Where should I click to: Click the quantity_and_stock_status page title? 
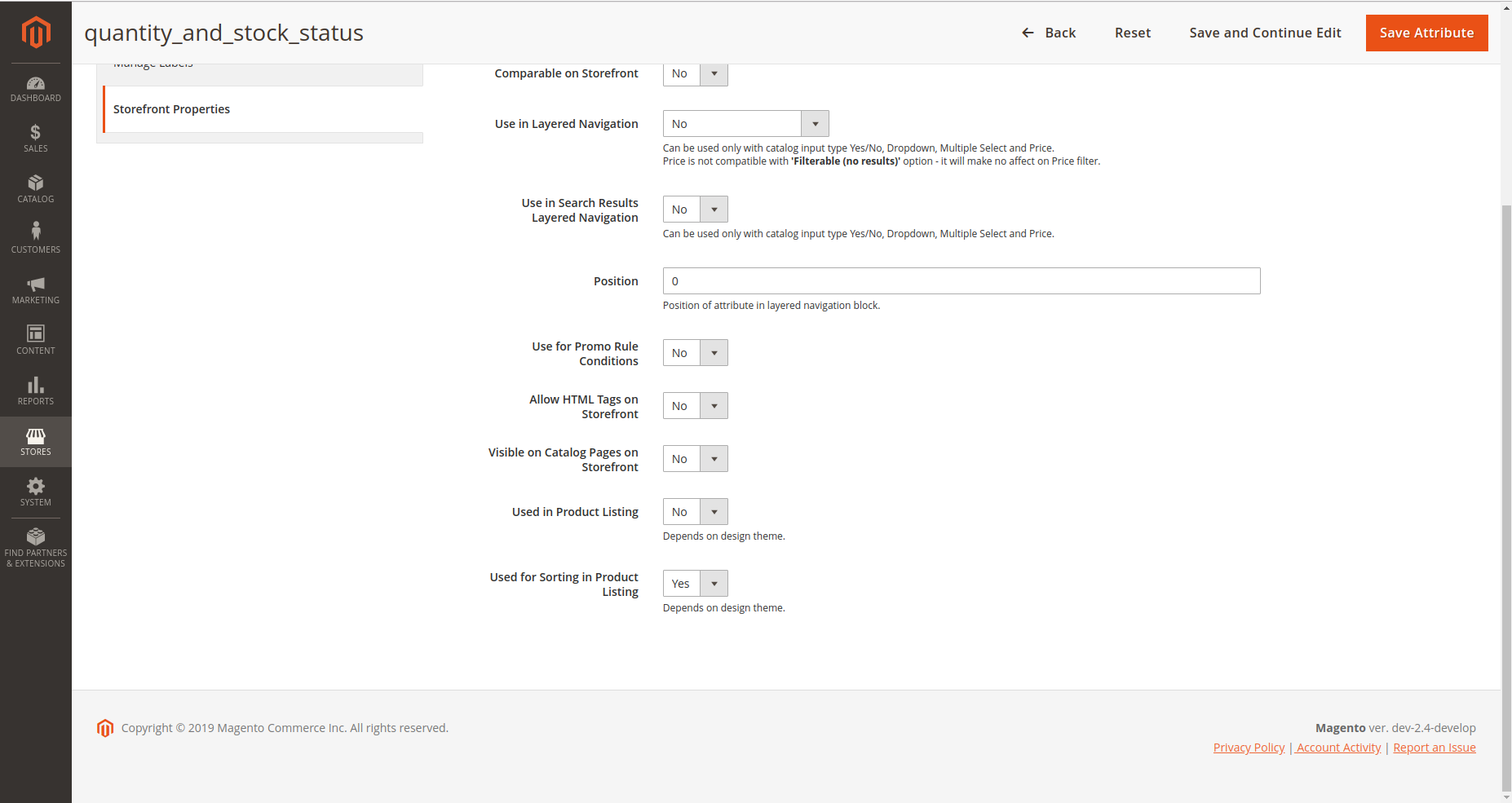click(x=224, y=33)
